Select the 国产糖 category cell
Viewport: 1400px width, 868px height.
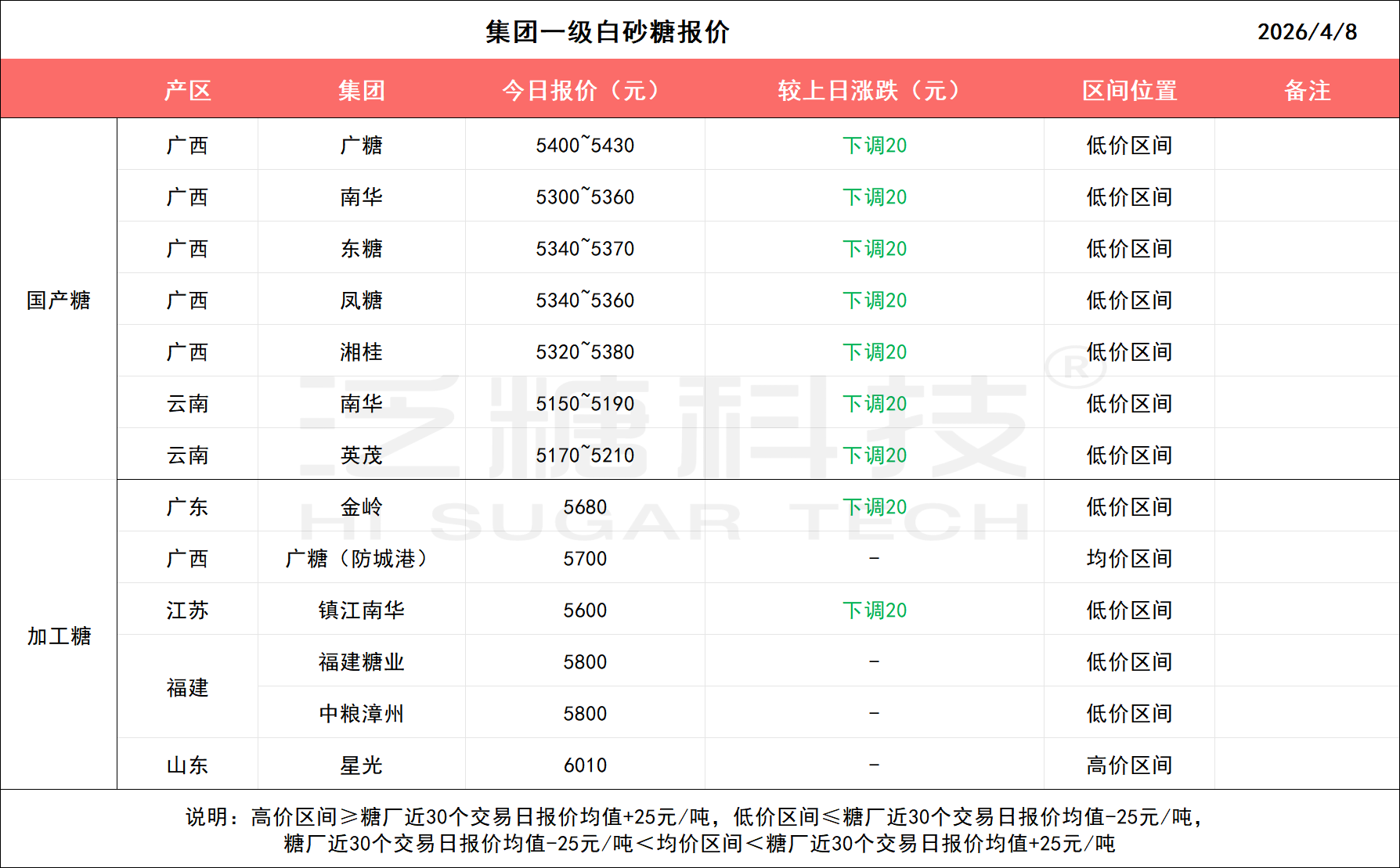point(59,300)
